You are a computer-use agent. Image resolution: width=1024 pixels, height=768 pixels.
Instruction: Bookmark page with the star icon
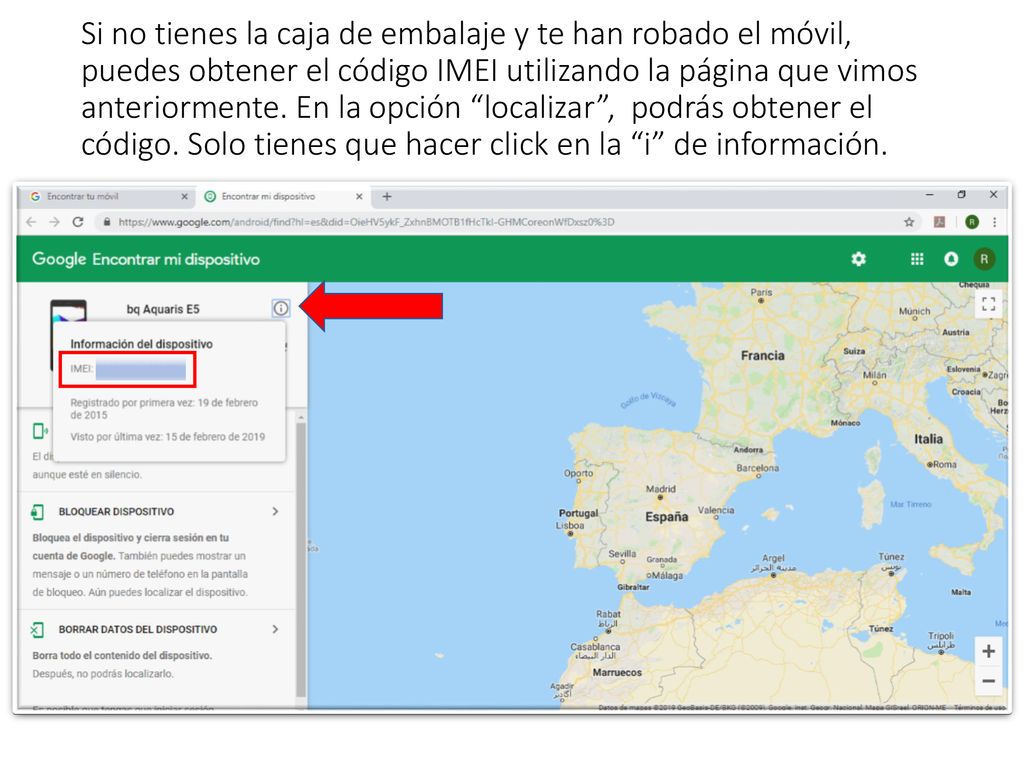(x=909, y=222)
